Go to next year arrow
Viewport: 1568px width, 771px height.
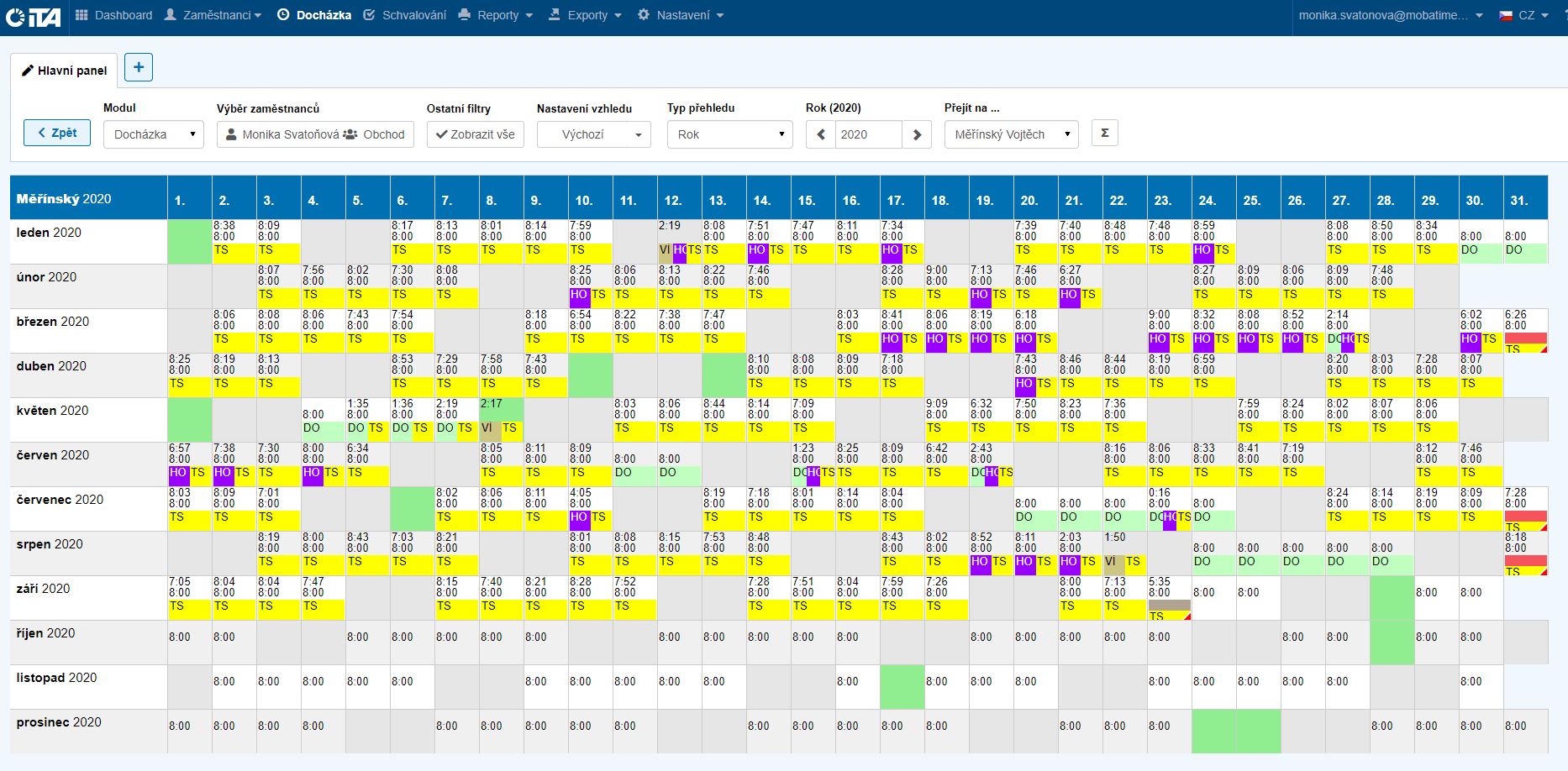[917, 134]
